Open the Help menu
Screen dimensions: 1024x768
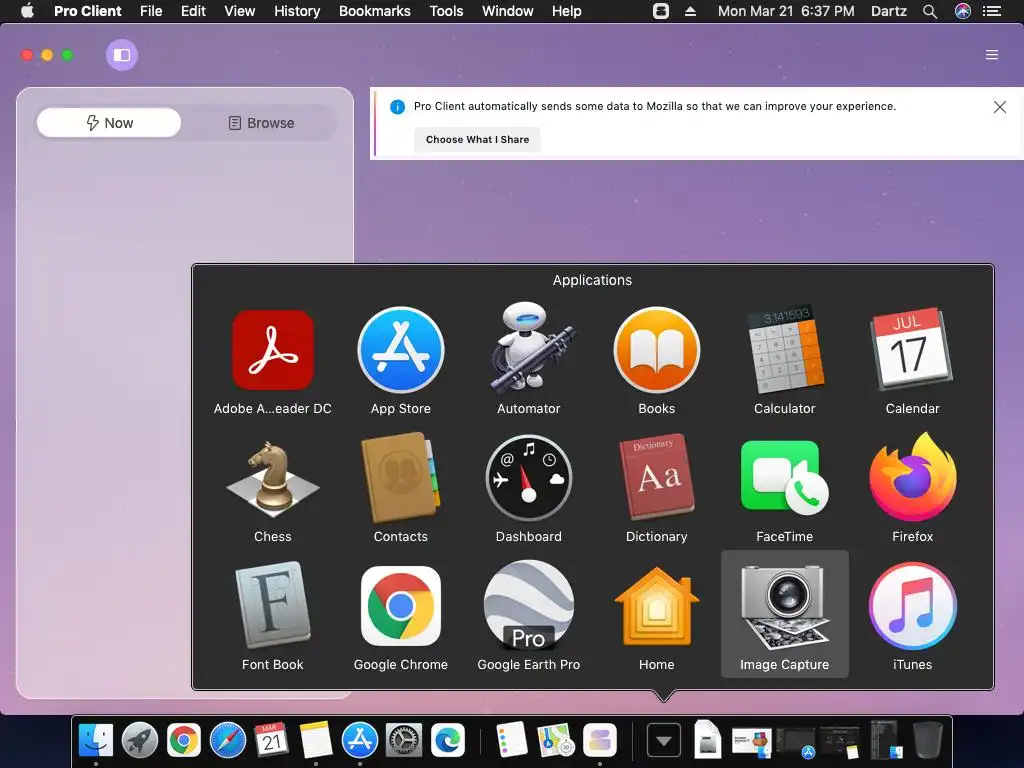[566, 11]
